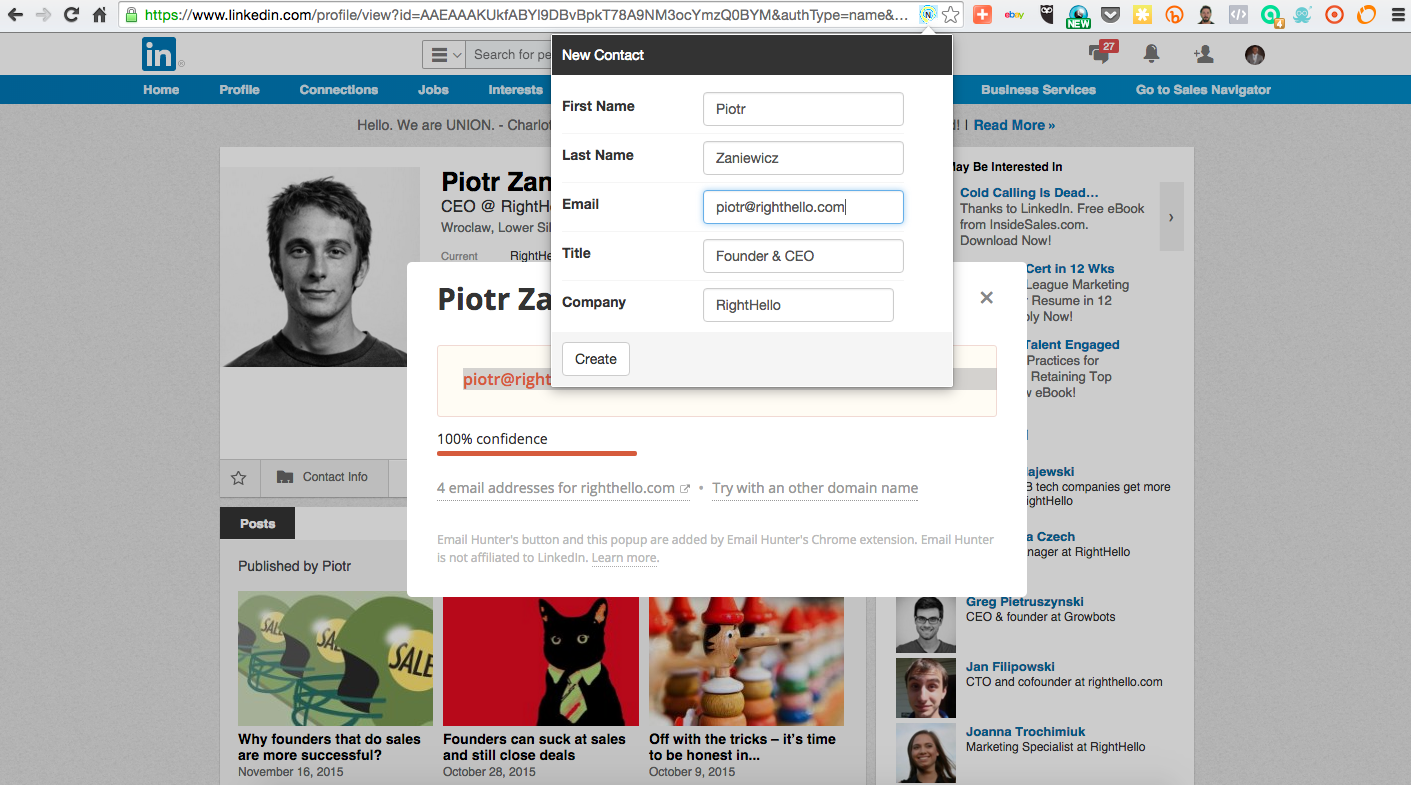Expand the search category dropdown
1411x785 pixels.
445,55
